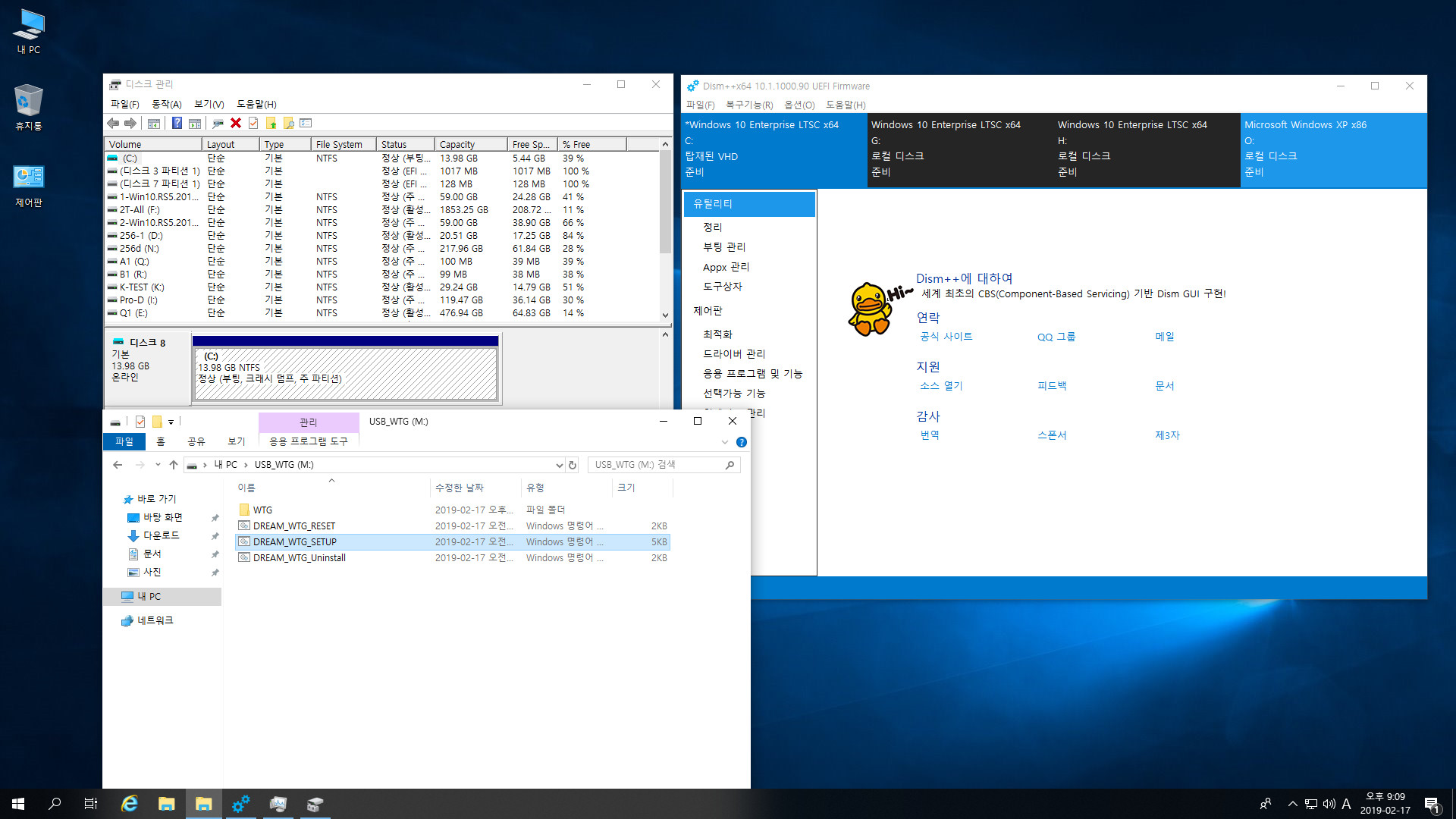The image size is (1456, 819).
Task: Open the quick access toolbar customize dropdown
Action: pos(171,422)
